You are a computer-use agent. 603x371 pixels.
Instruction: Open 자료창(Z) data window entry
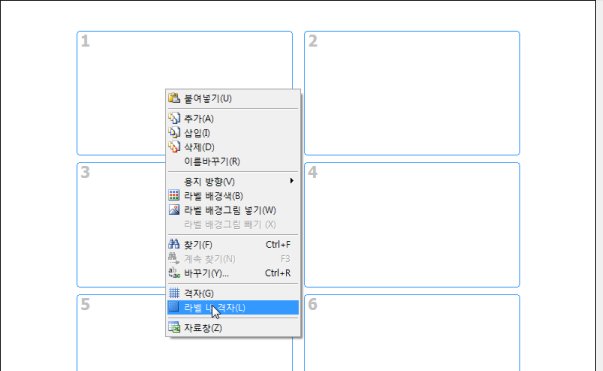[x=233, y=328]
